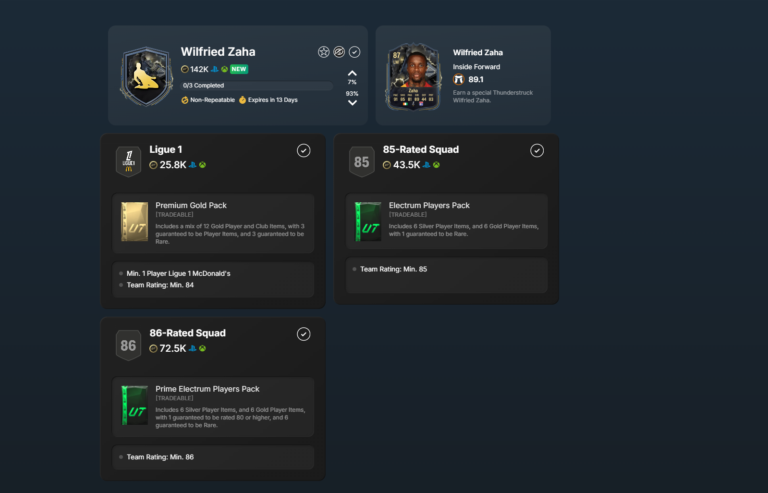Click the coin icon beside 25.8K

pos(153,165)
